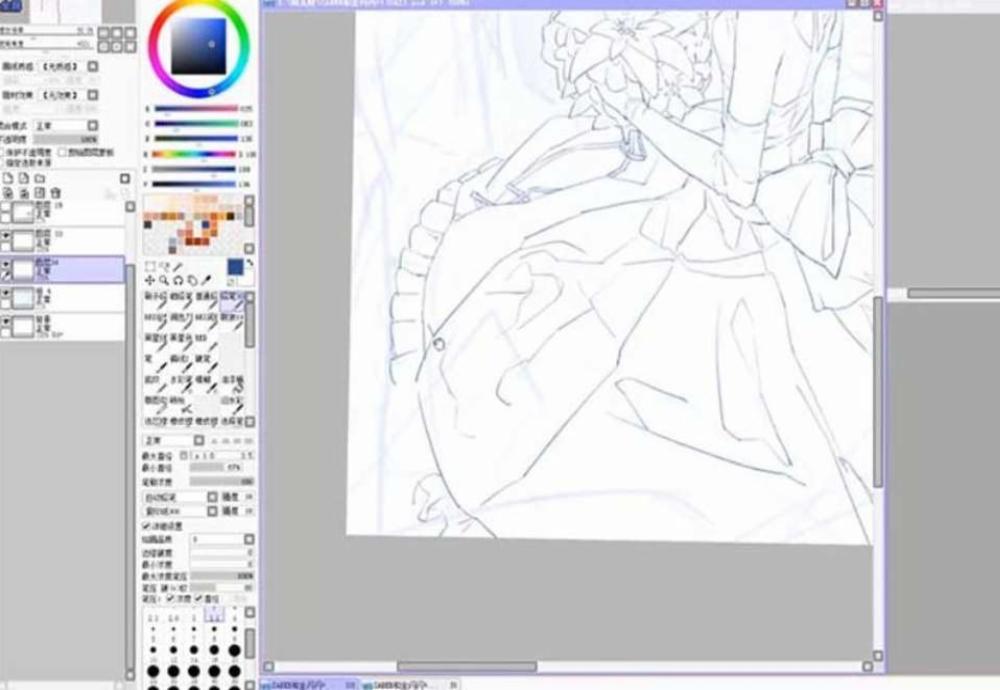Screen dimensions: 1000x690
Task: Select the Lasso selection tool
Action: point(193,281)
